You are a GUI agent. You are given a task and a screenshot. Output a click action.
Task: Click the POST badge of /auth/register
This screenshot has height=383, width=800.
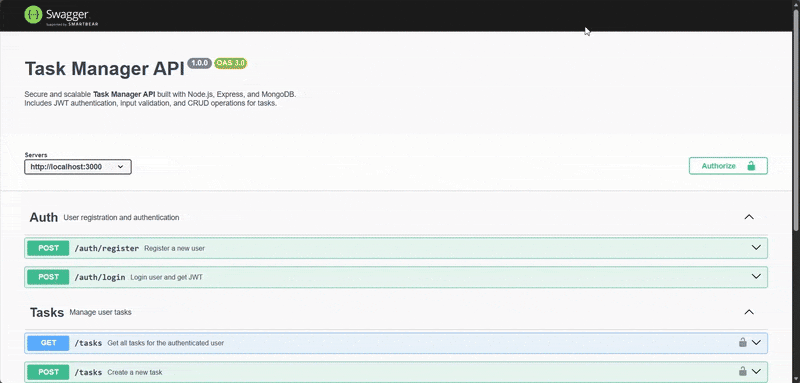click(48, 248)
